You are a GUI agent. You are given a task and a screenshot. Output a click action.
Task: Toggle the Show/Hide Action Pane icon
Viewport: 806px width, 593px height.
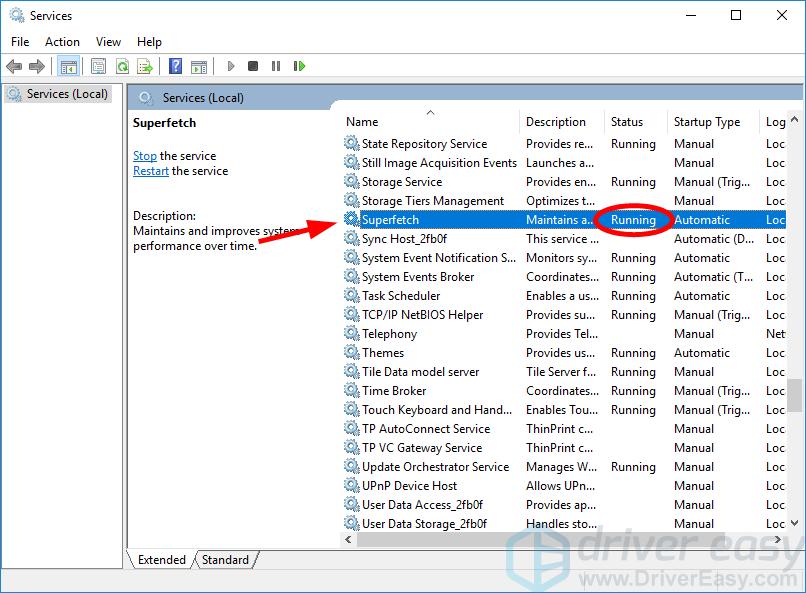pyautogui.click(x=199, y=66)
